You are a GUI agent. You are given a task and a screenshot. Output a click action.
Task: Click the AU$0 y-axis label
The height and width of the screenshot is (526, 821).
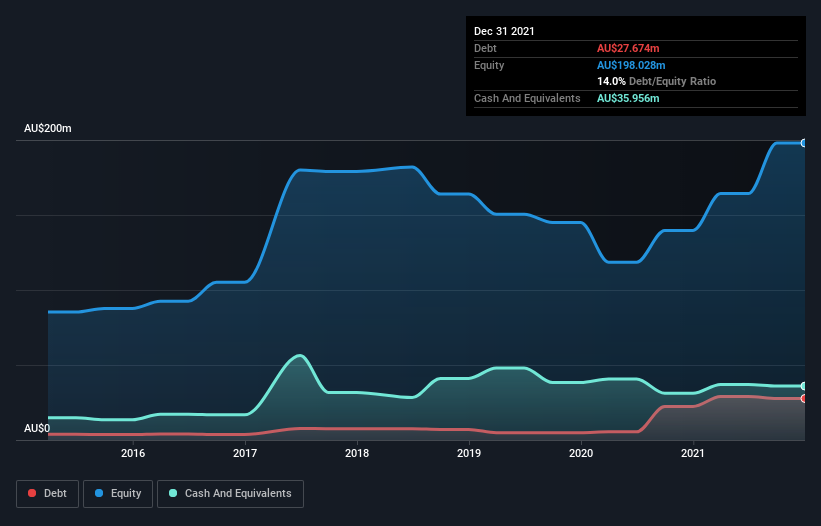[37, 428]
